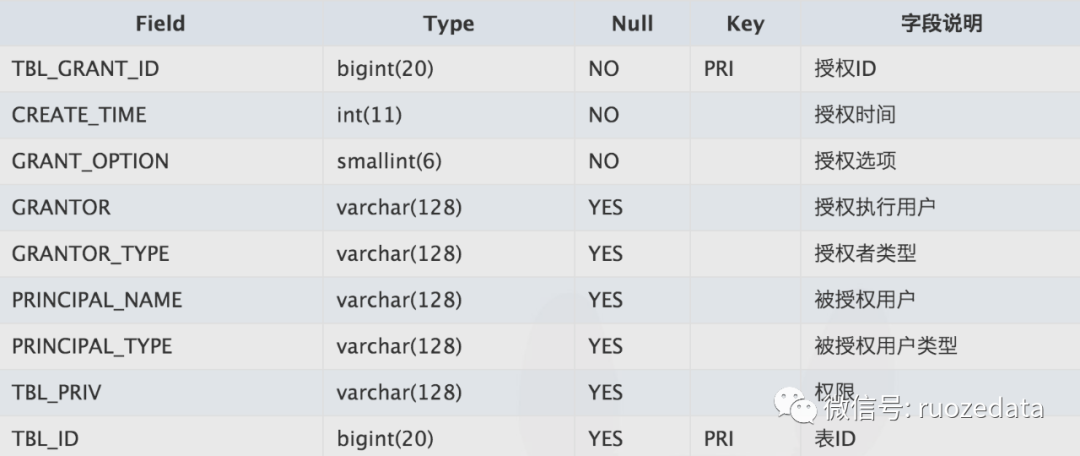Click the int(11) type cell
Viewport: 1080px width, 456px height.
[369, 115]
